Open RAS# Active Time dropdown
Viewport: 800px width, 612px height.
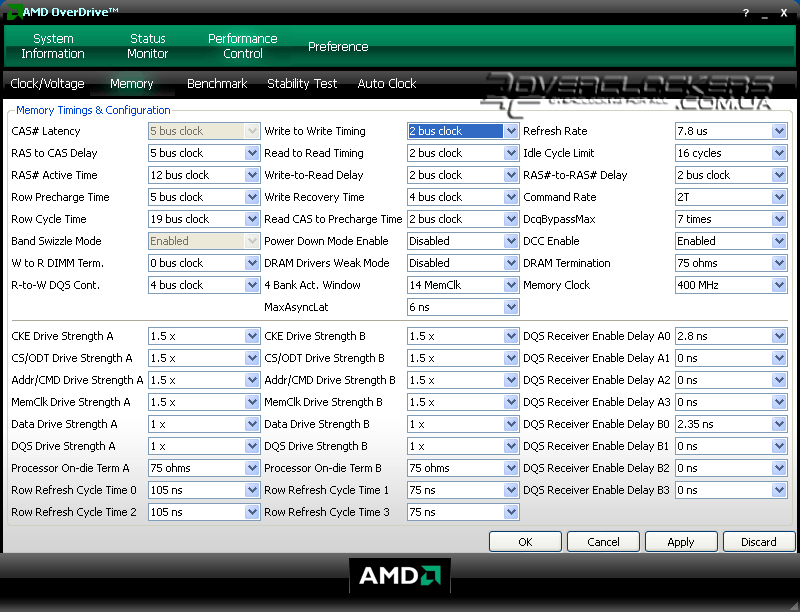tap(252, 175)
